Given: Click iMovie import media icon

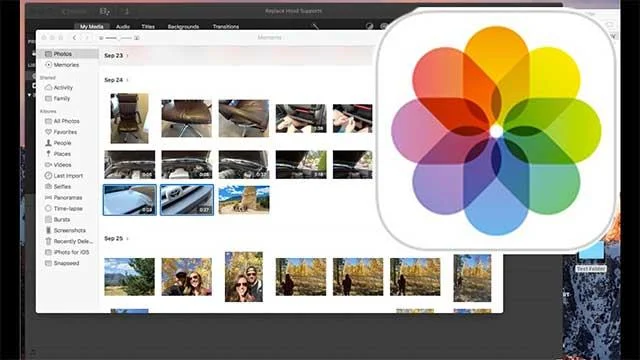Looking at the screenshot, I should click(104, 11).
